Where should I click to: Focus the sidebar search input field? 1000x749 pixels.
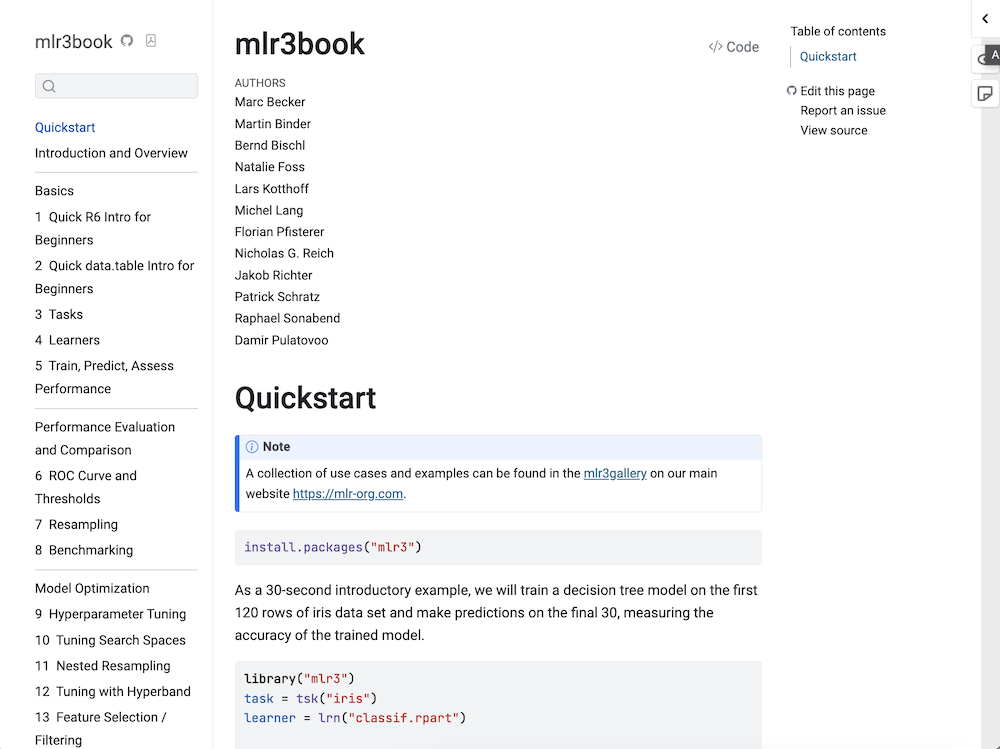click(x=125, y=87)
